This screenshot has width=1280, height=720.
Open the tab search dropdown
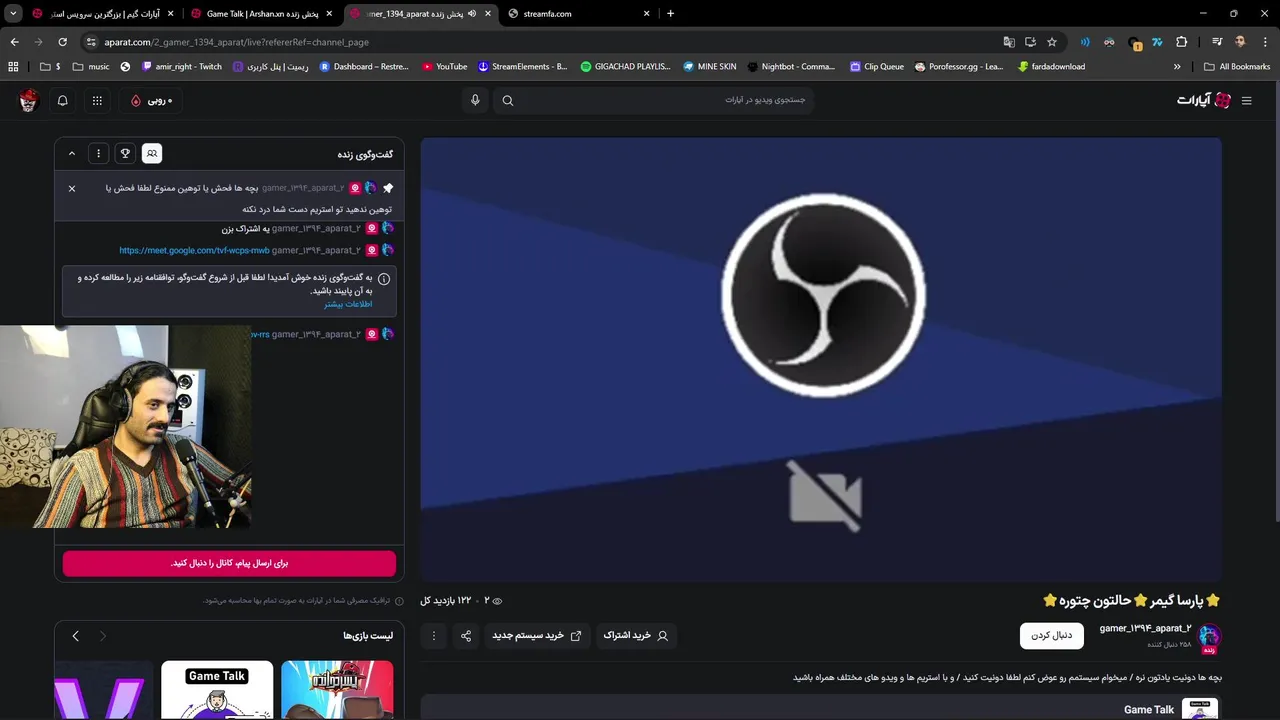click(x=13, y=14)
